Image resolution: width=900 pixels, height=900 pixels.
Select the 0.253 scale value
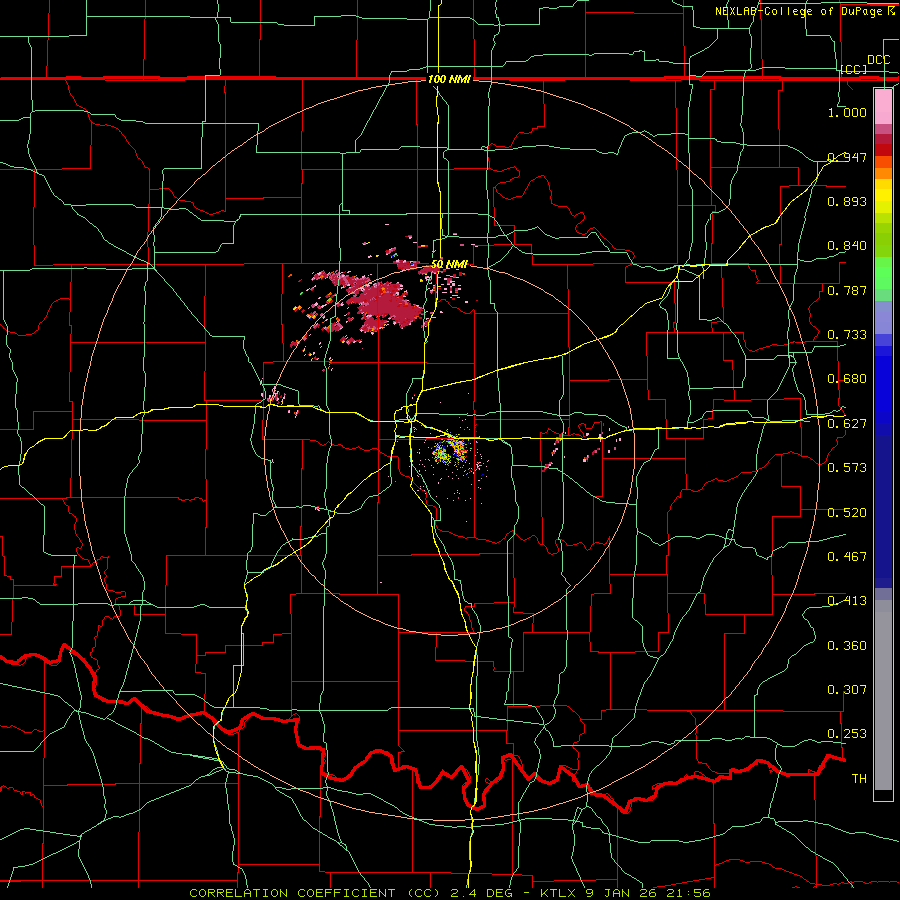coord(847,734)
